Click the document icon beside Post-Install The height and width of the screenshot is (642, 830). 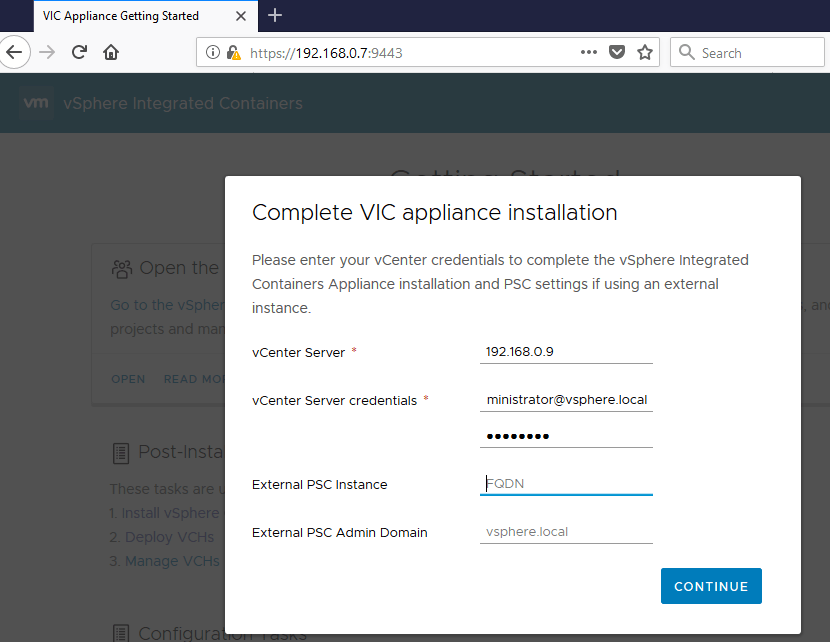(x=121, y=454)
